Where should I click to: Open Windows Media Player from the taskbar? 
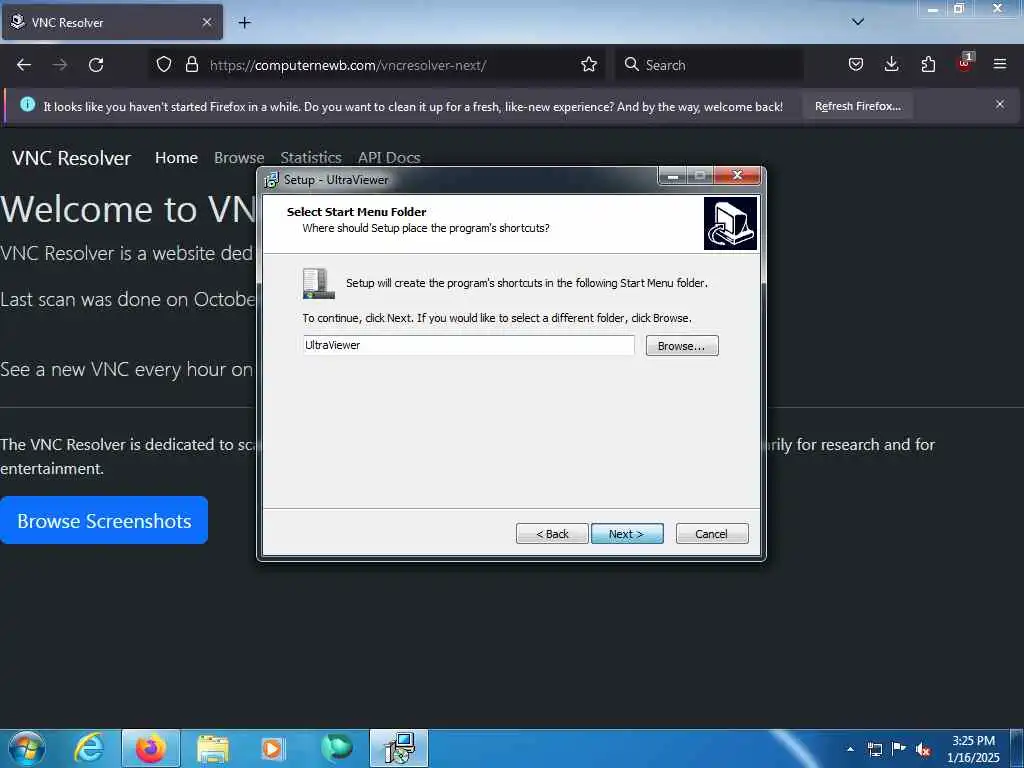tap(273, 749)
